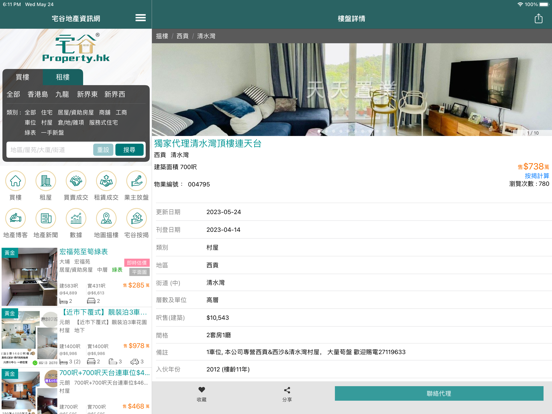Screen dimensions: 552x414
Task: Select the 租樓 tab
Action: [x=63, y=77]
